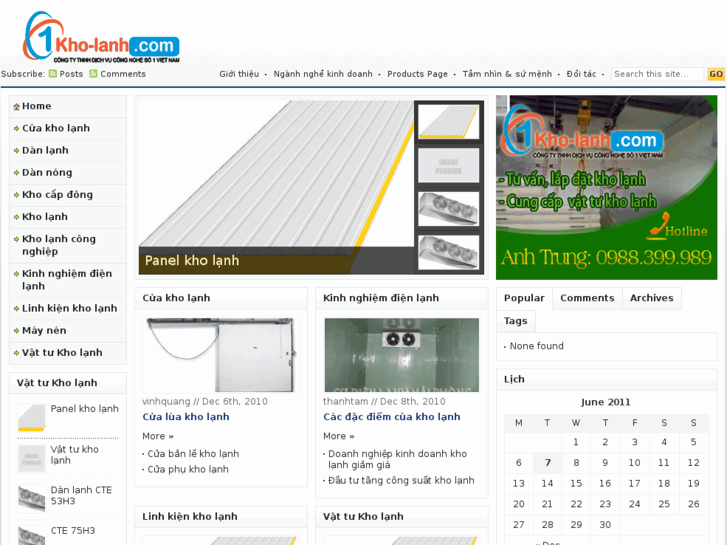Switch to the Popular tab
Screen dimensions: 727x545
[524, 298]
